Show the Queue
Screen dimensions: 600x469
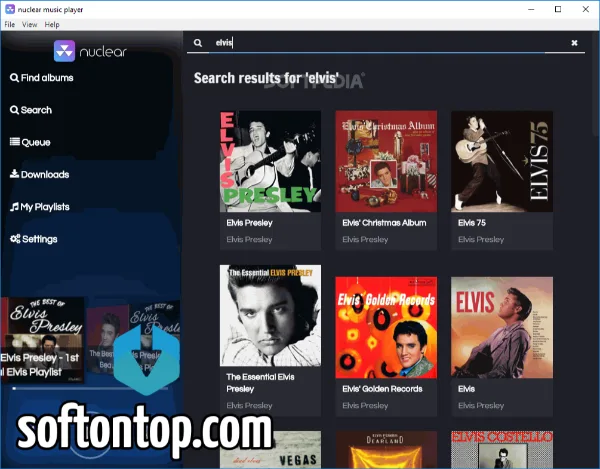point(30,142)
